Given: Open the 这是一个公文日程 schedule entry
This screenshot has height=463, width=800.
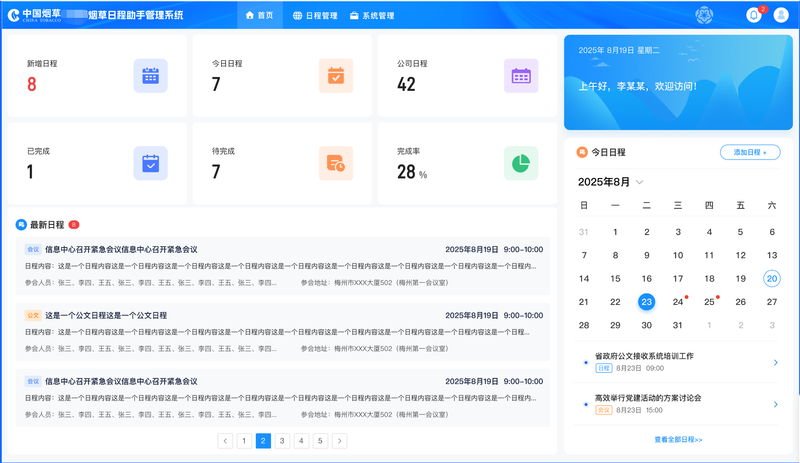Looking at the screenshot, I should 105,315.
